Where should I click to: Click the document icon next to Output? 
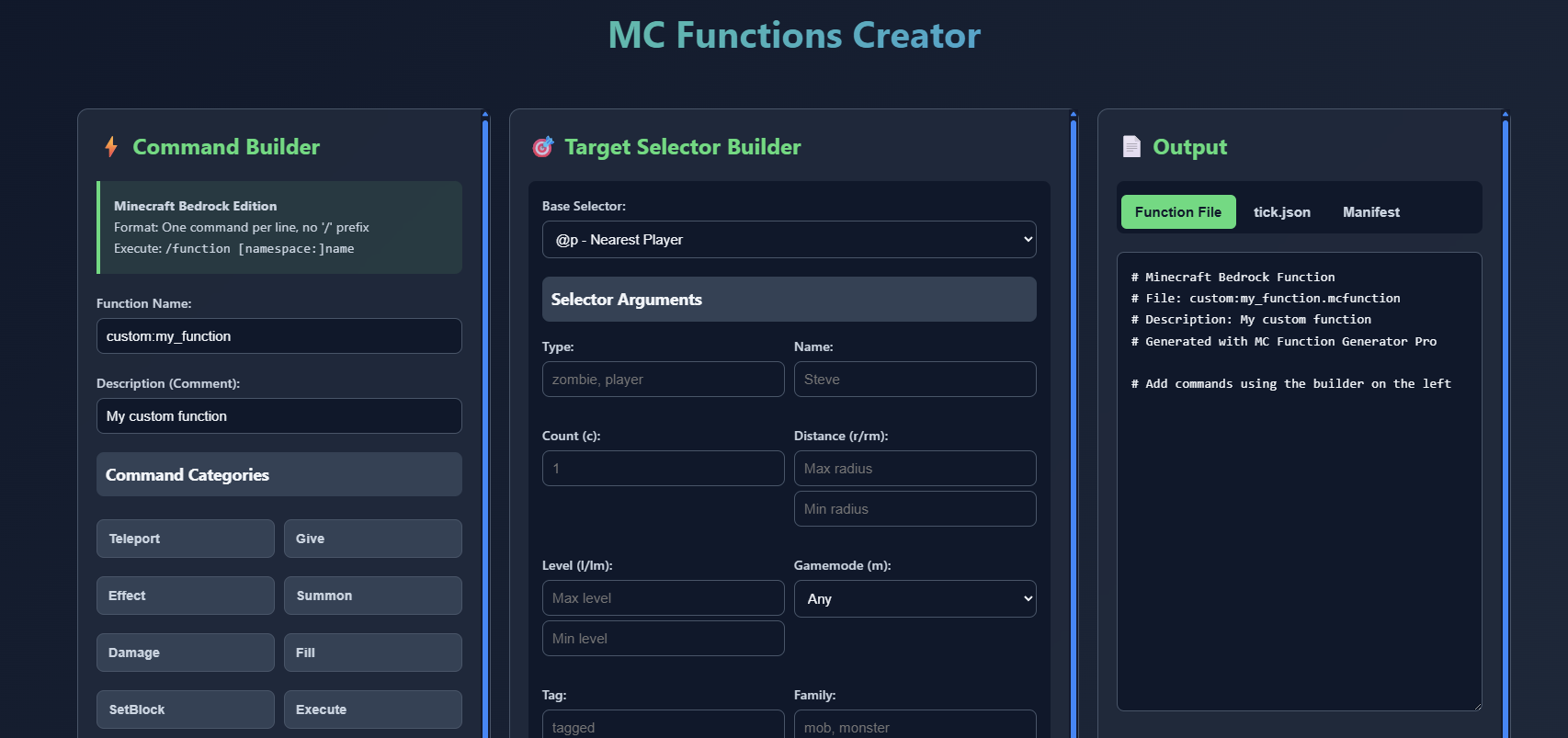point(1131,147)
